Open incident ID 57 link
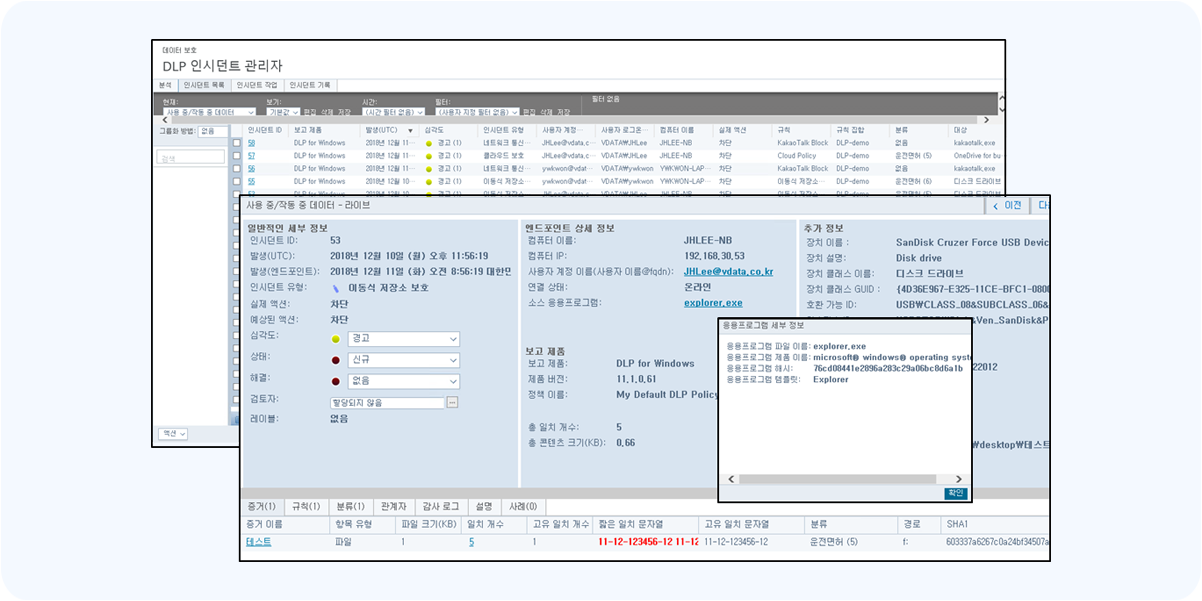Image resolution: width=1202 pixels, height=601 pixels. [x=252, y=156]
